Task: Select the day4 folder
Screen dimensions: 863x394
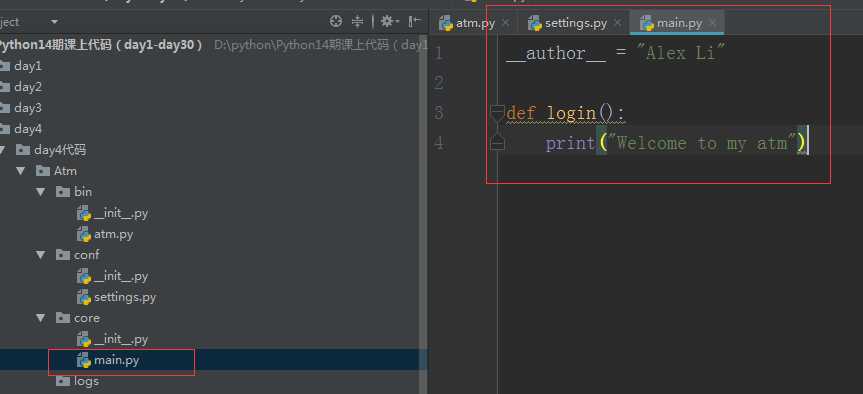Action: click(28, 129)
